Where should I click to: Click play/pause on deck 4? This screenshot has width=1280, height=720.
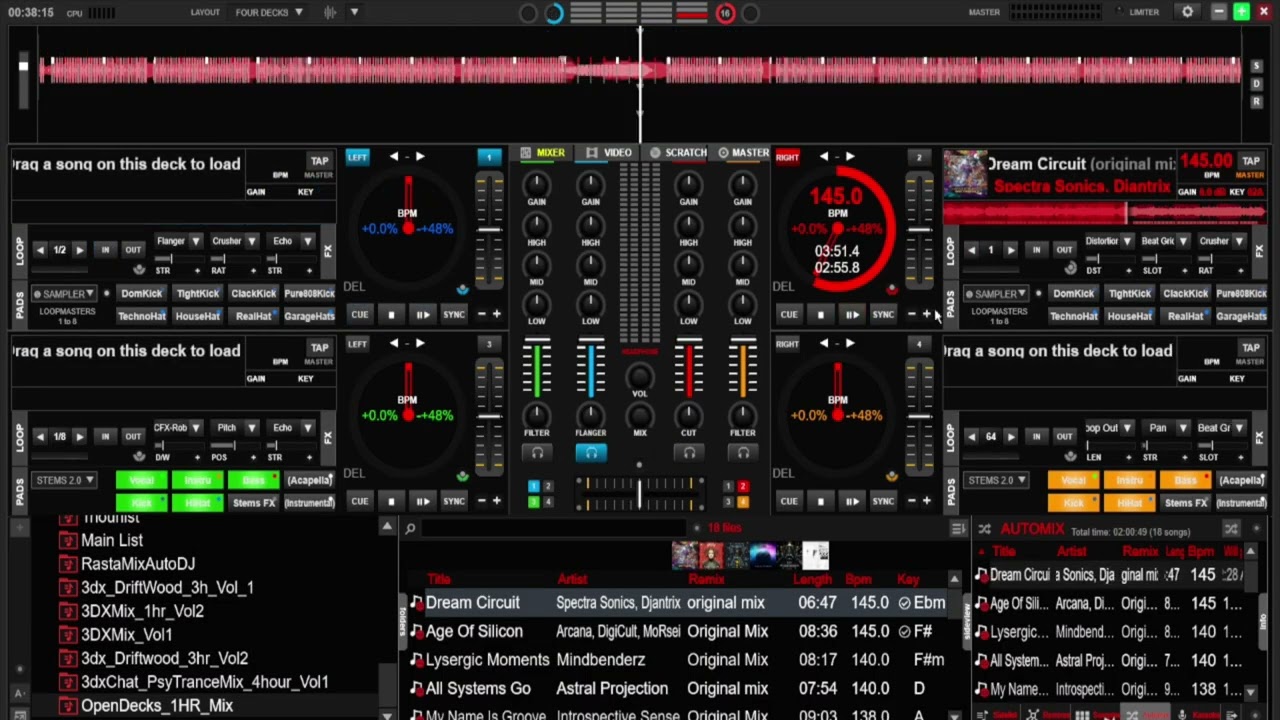tap(851, 501)
